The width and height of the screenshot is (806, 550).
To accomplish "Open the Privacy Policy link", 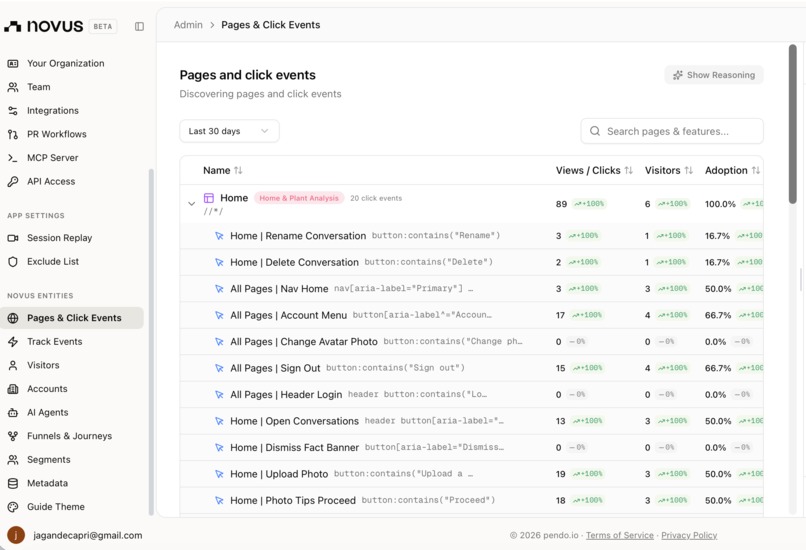I will point(689,535).
